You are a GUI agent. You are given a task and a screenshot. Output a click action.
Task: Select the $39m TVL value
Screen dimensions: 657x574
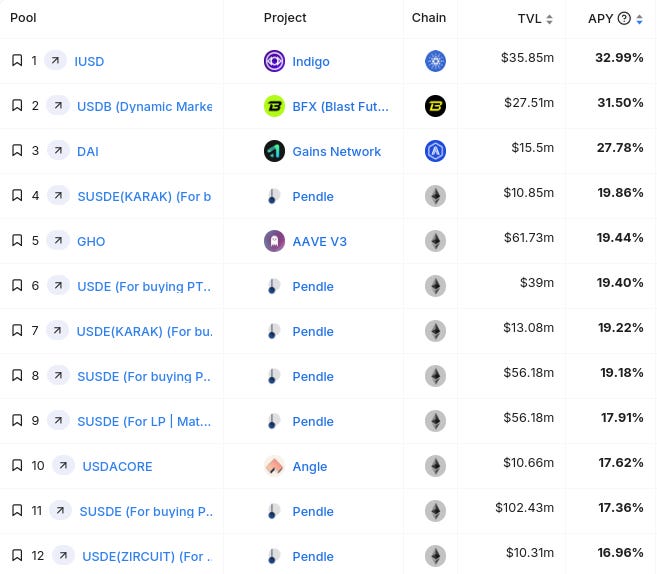tap(537, 282)
